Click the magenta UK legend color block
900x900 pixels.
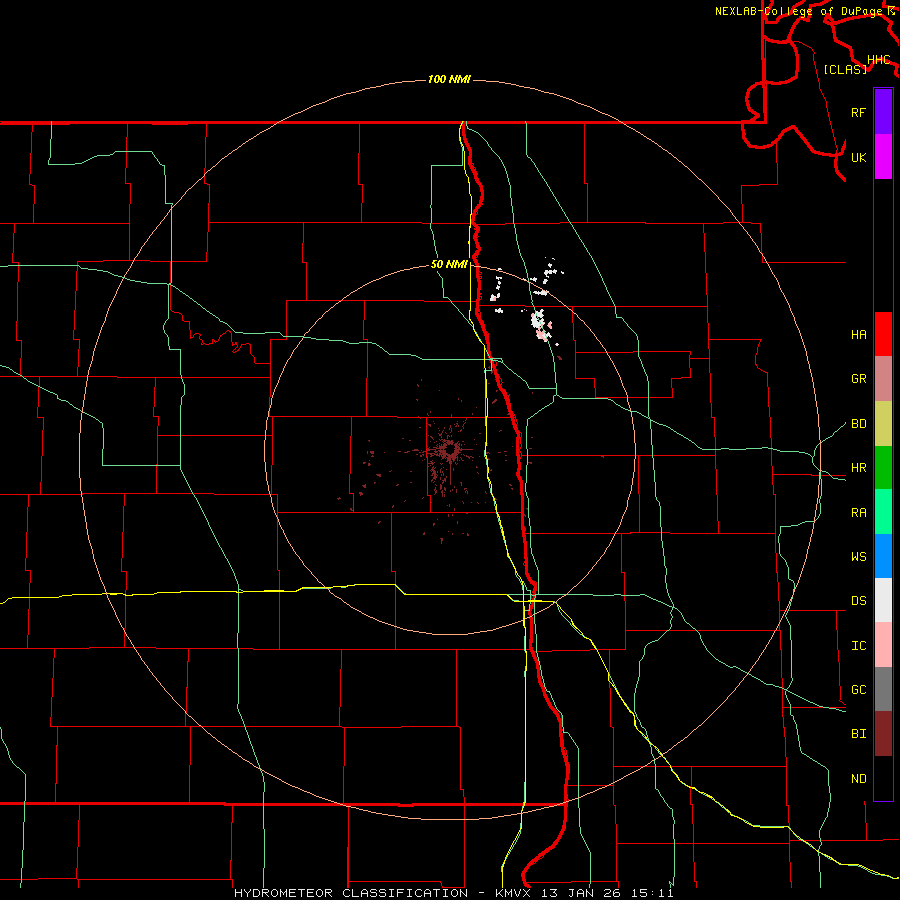[883, 157]
